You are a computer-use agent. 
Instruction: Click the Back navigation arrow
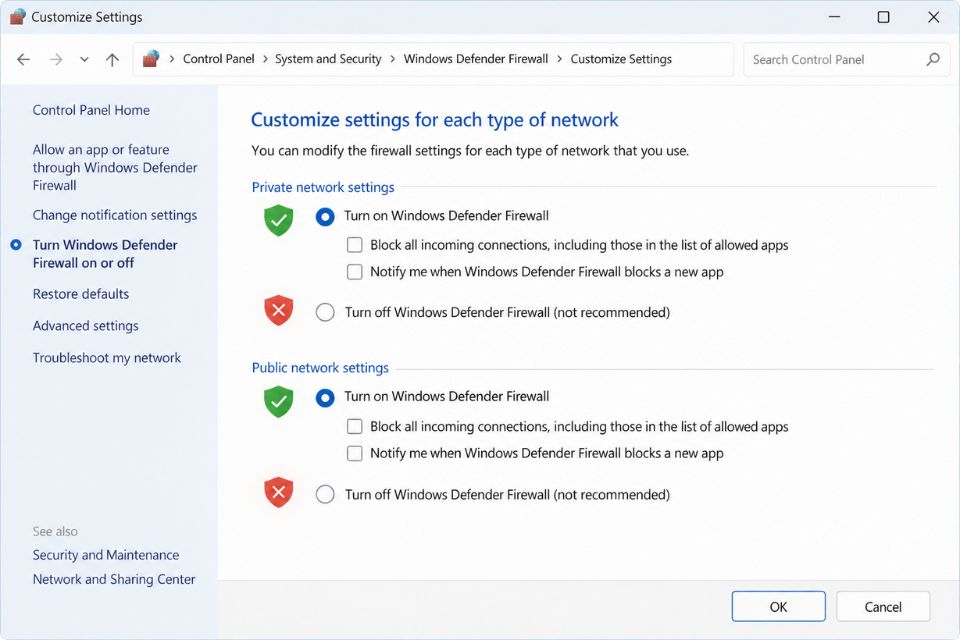[23, 59]
